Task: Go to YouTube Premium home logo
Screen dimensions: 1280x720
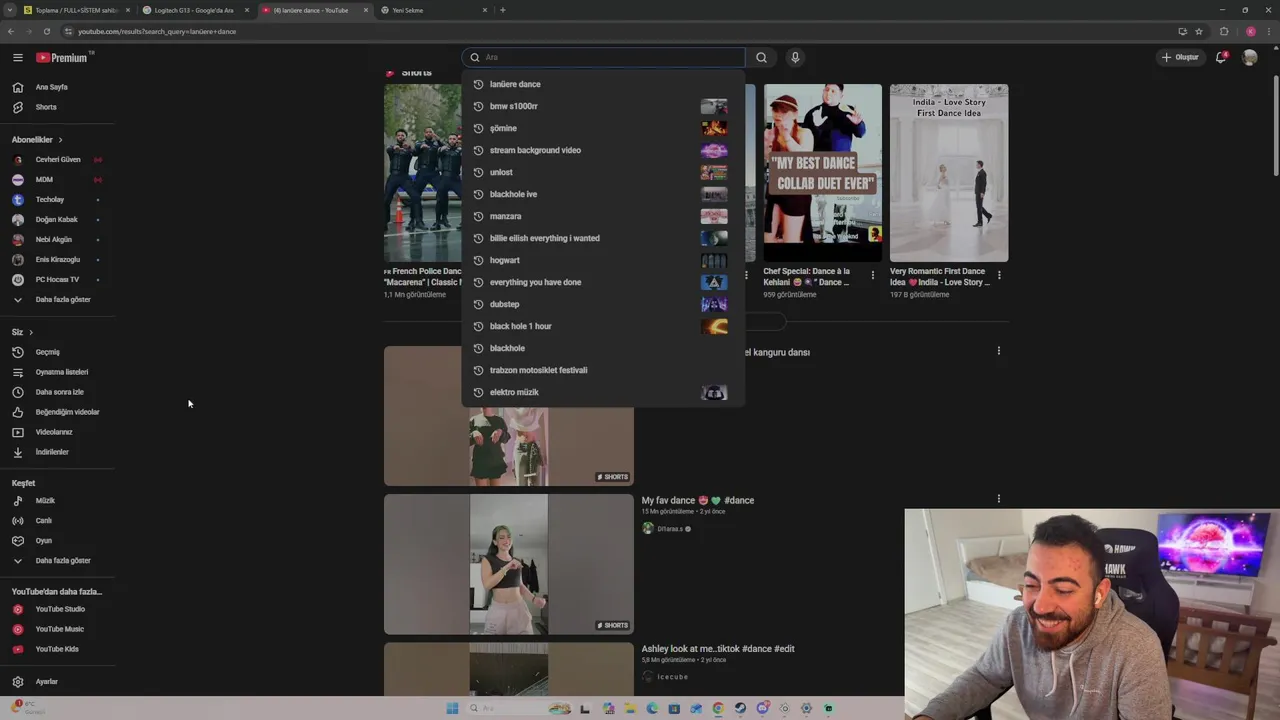Action: [64, 58]
